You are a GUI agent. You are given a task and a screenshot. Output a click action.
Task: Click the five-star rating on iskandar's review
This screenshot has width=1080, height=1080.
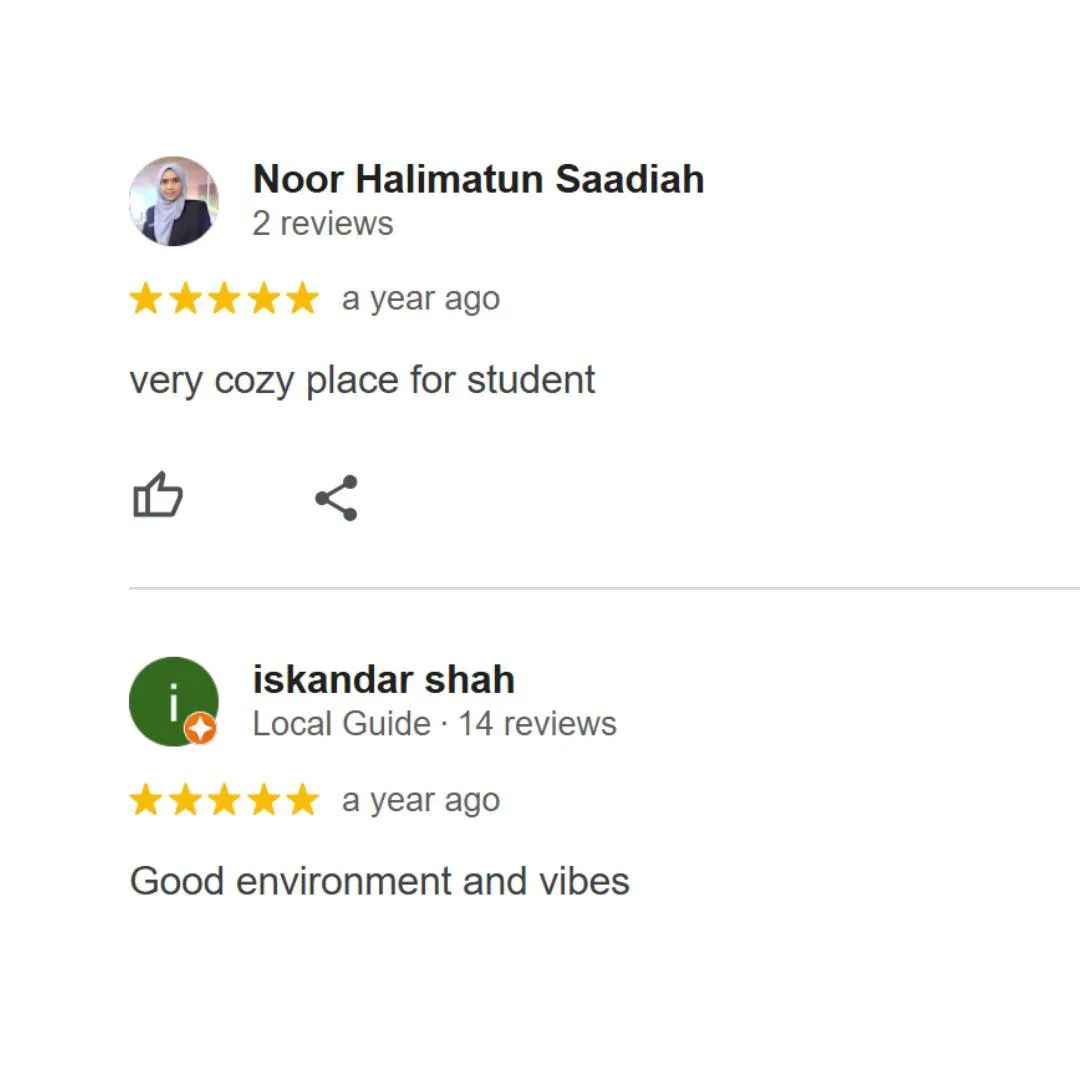(x=225, y=800)
